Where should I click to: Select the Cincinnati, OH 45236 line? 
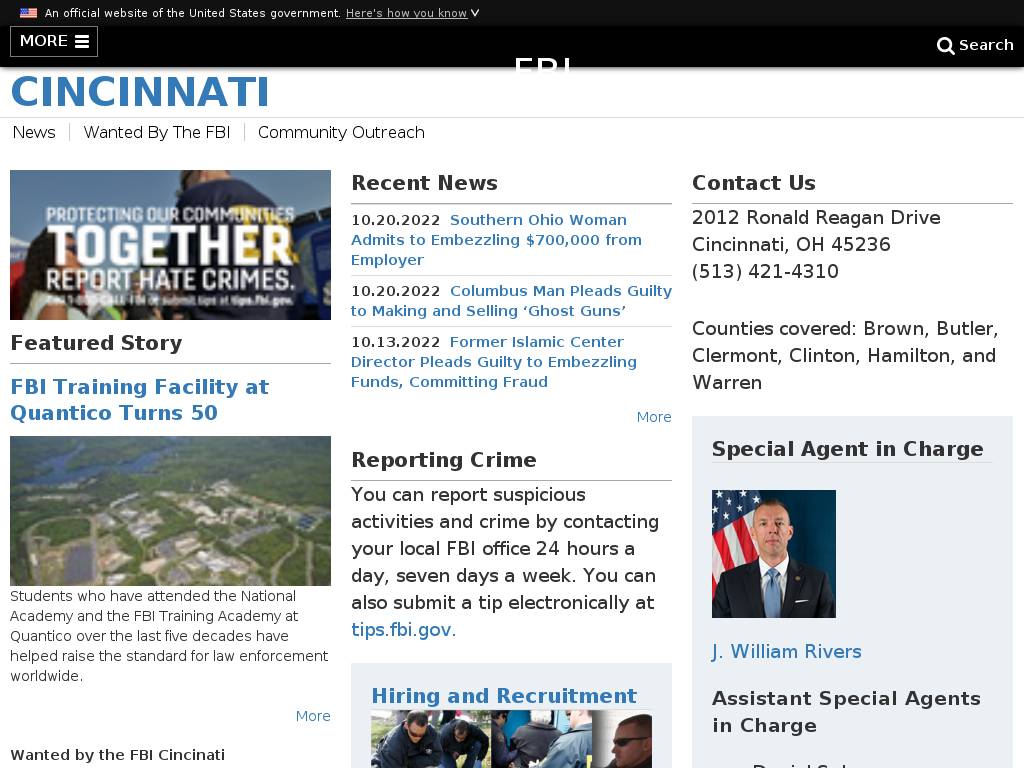pyautogui.click(x=791, y=244)
